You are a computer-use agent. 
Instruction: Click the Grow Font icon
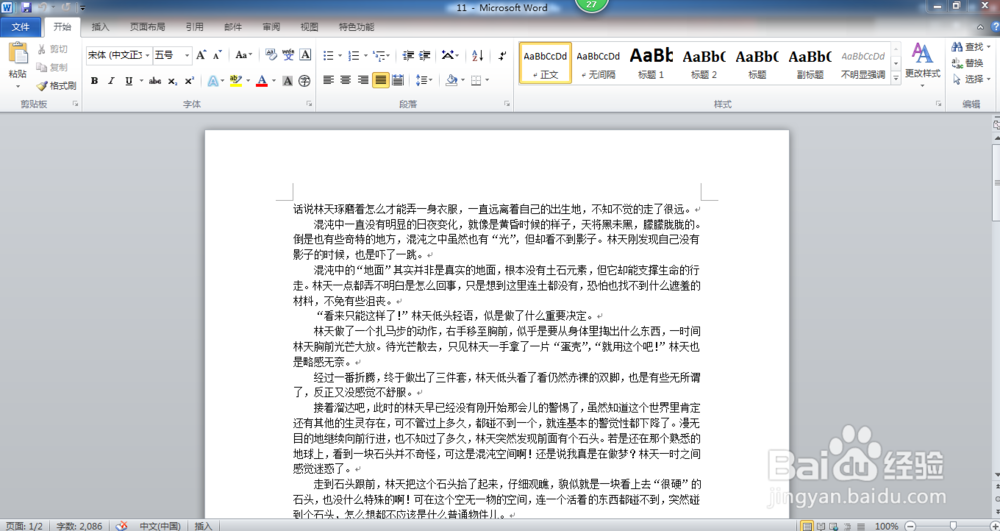[201, 55]
